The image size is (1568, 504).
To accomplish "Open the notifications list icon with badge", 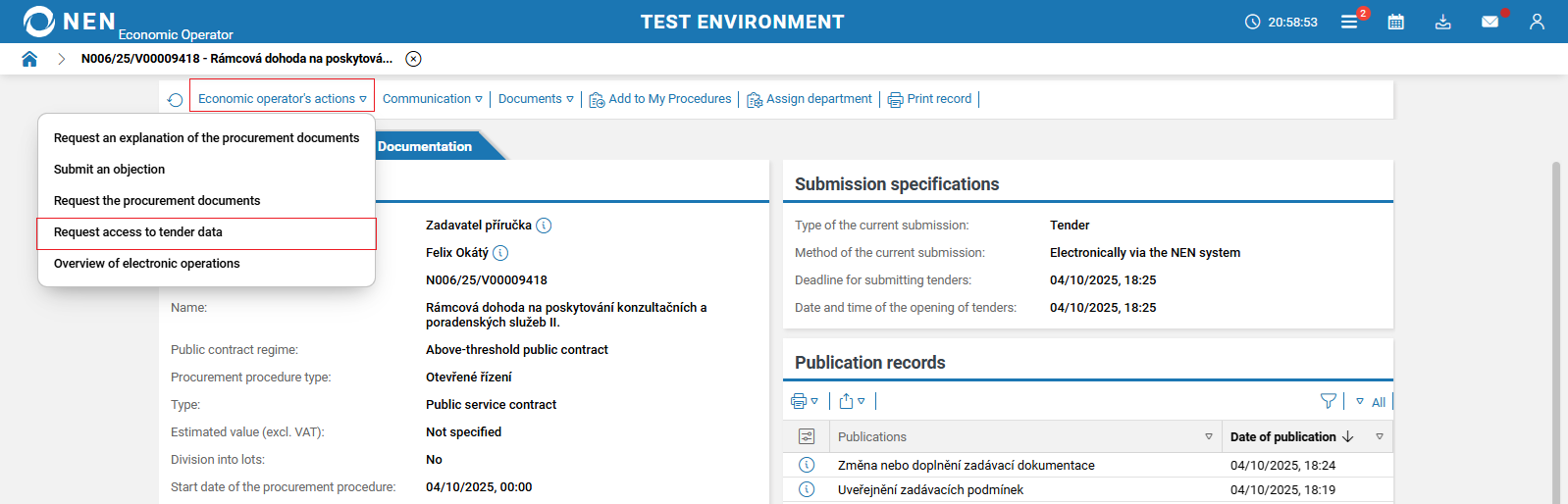I will pos(1350,22).
